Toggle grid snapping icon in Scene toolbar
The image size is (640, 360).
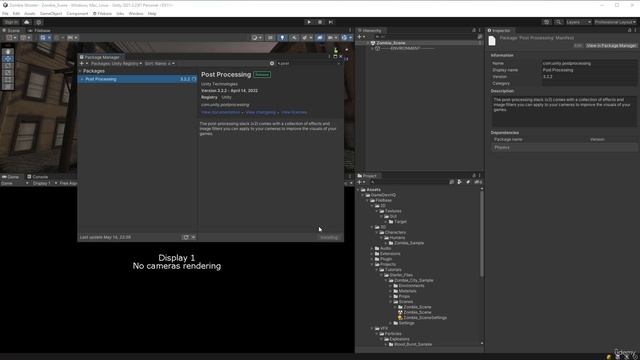[58, 38]
